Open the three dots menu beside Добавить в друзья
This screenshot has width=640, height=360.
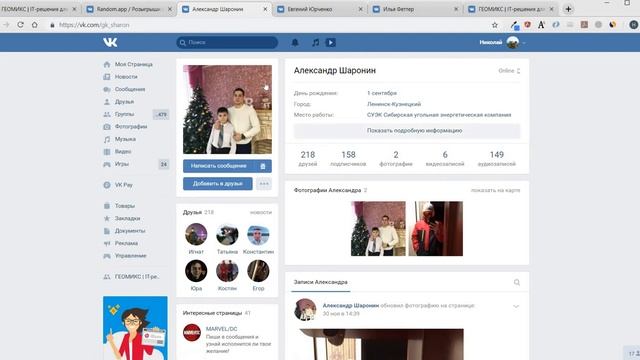[x=264, y=184]
